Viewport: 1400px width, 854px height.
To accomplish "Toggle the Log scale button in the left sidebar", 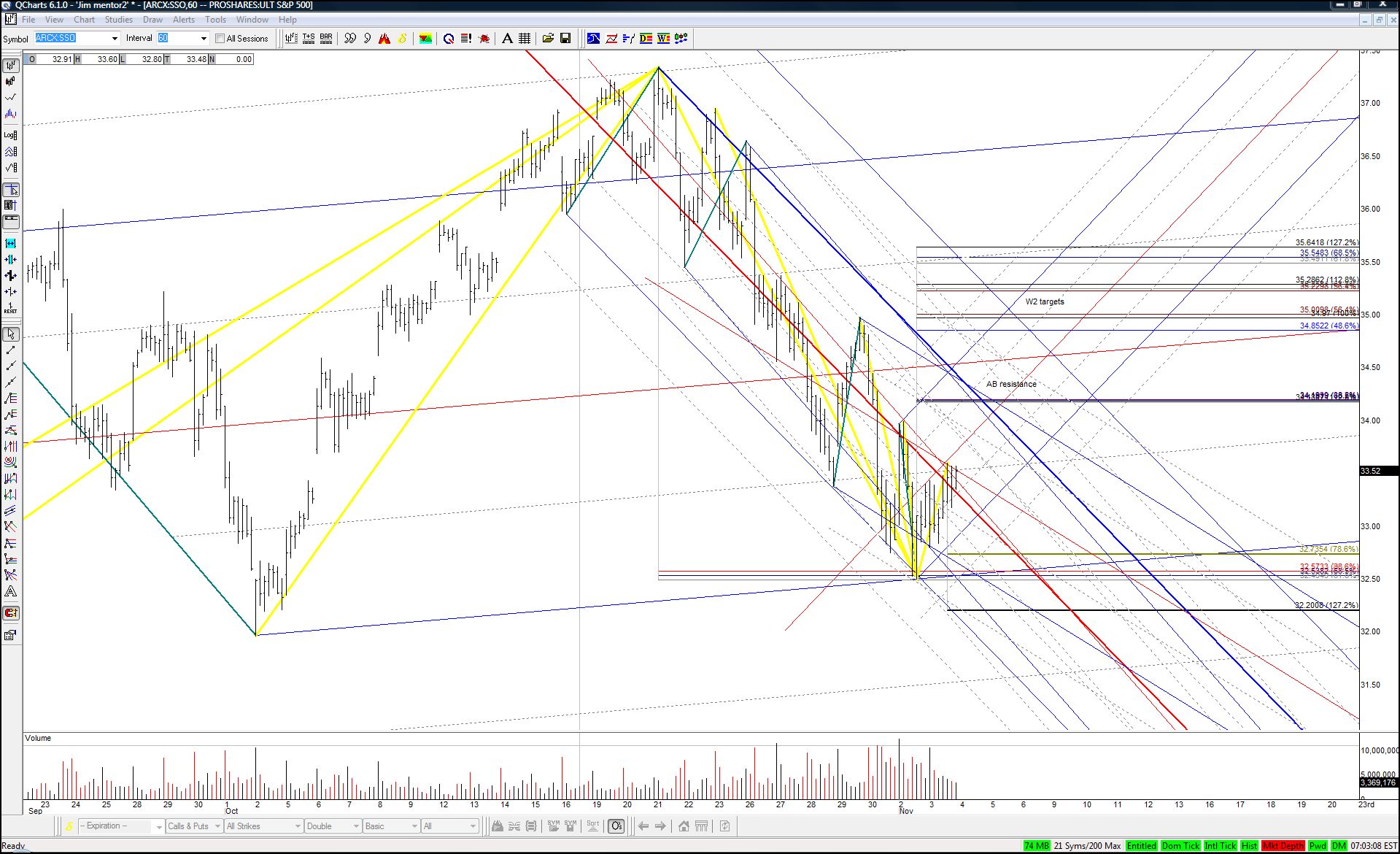I will click(x=10, y=135).
